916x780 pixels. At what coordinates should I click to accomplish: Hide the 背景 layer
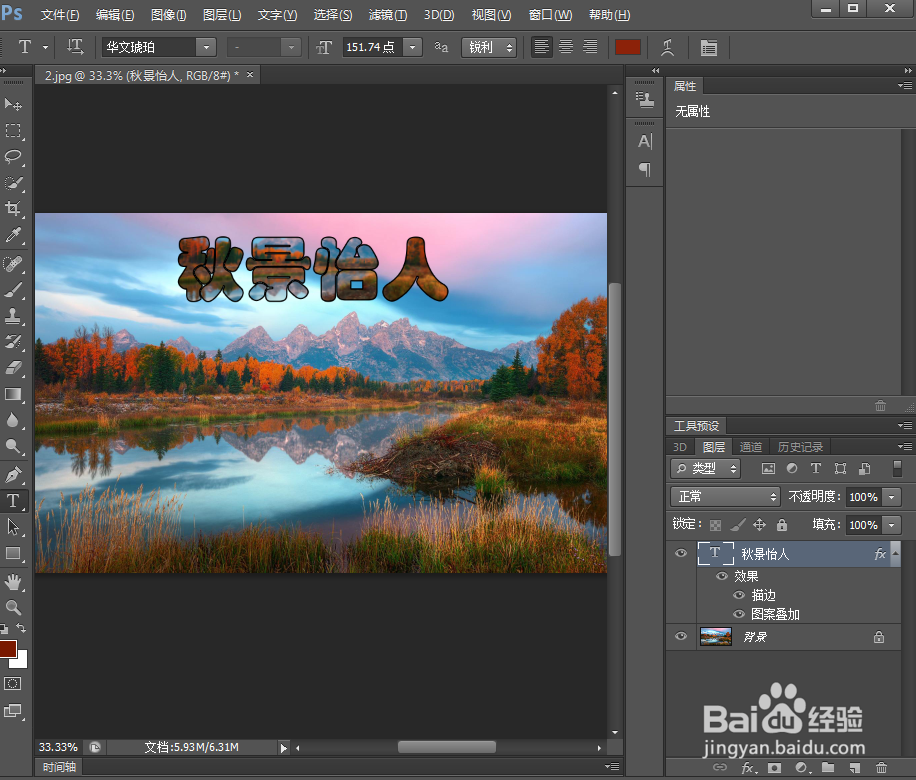681,636
